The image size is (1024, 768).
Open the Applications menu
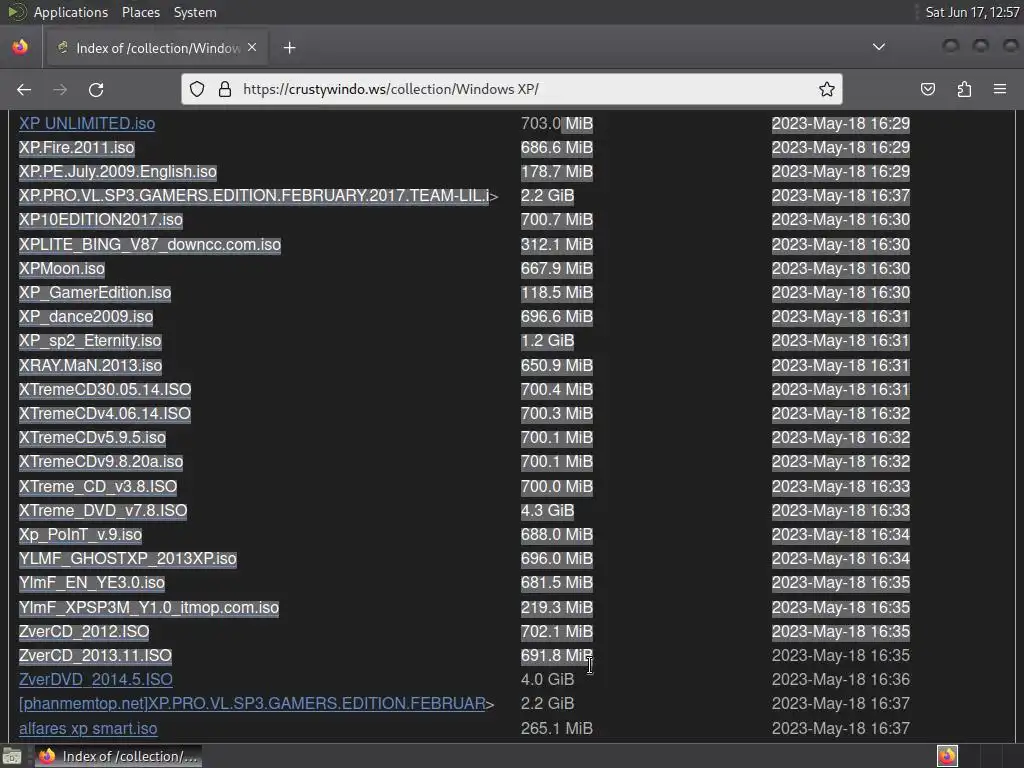[x=71, y=12]
